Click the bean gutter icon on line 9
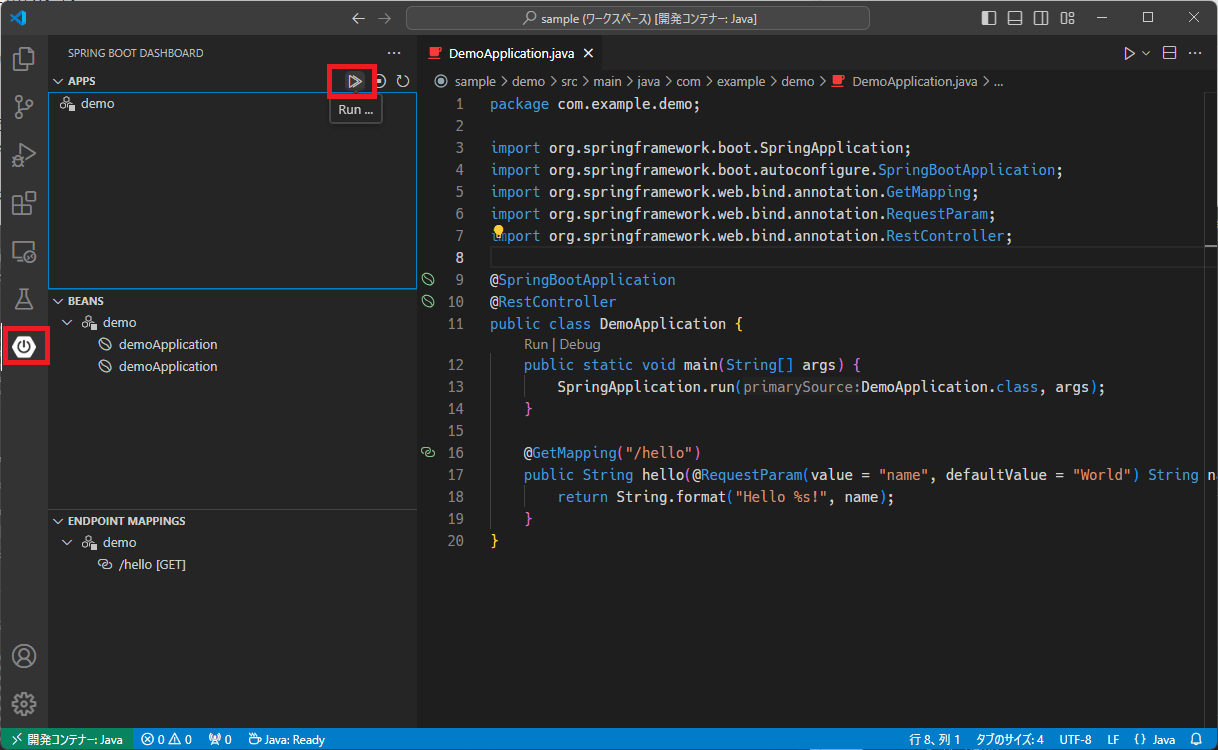1218x750 pixels. [x=428, y=279]
